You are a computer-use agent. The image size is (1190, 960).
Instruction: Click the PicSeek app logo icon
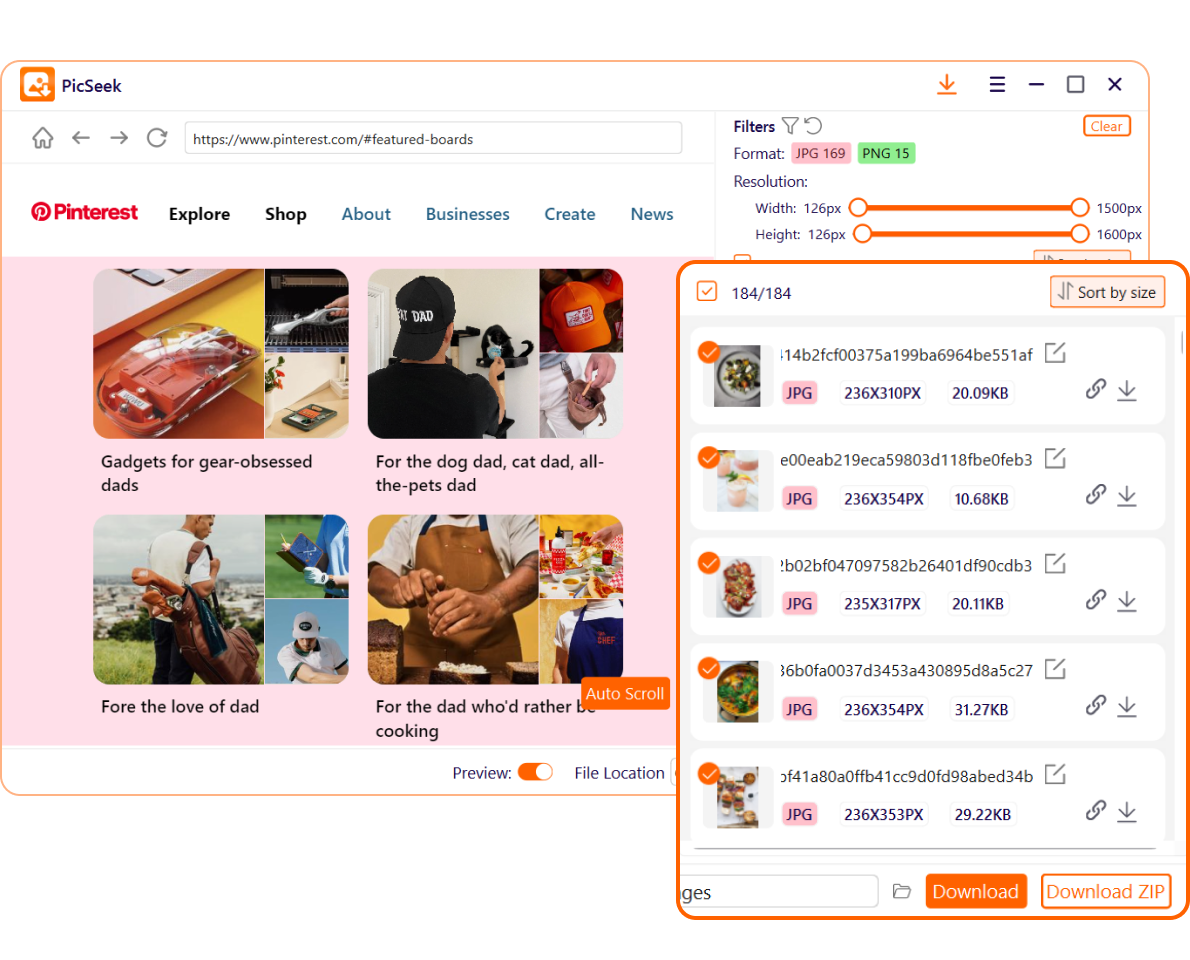37,84
